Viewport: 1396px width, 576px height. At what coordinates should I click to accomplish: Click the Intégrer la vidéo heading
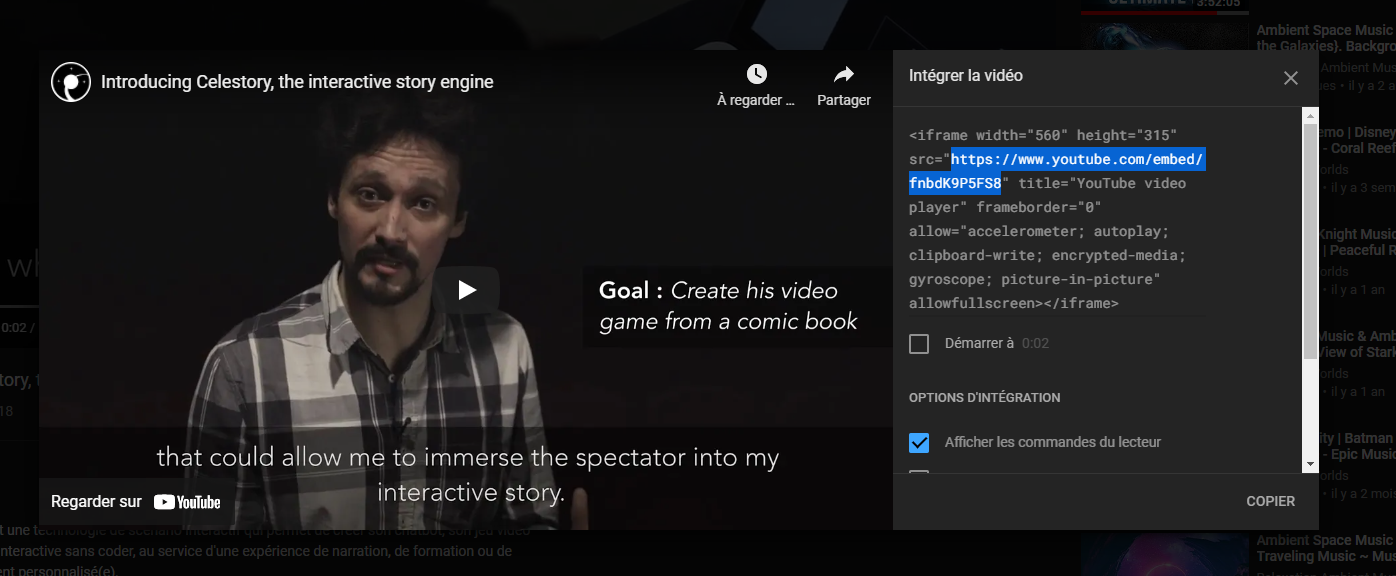966,76
